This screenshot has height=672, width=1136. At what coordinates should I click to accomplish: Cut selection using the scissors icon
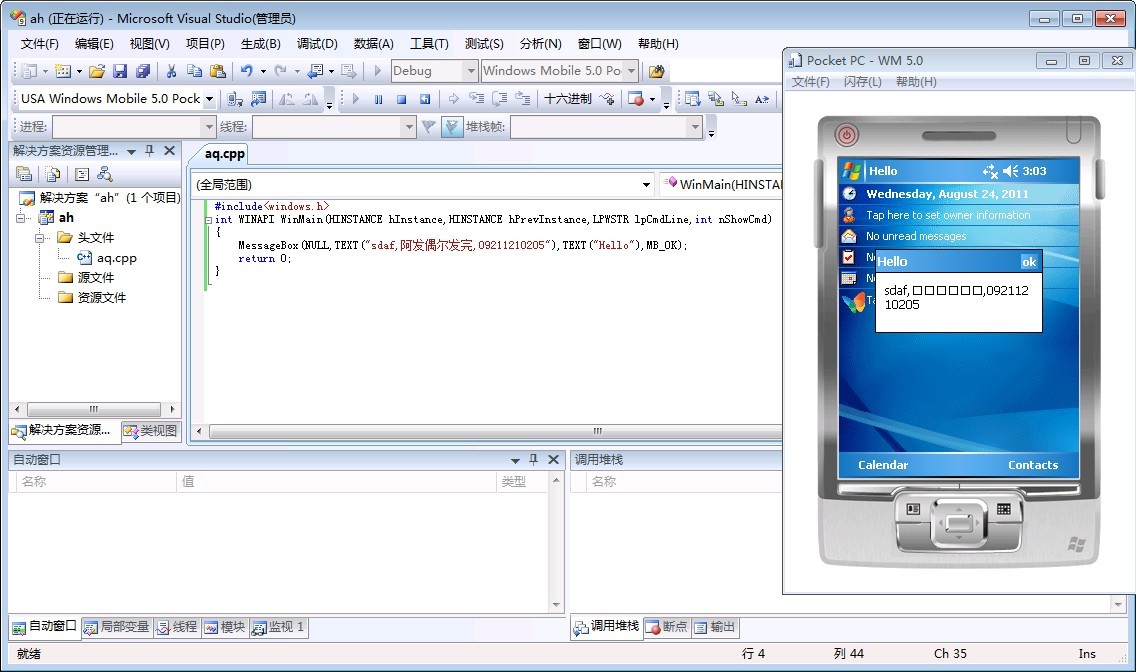[171, 71]
